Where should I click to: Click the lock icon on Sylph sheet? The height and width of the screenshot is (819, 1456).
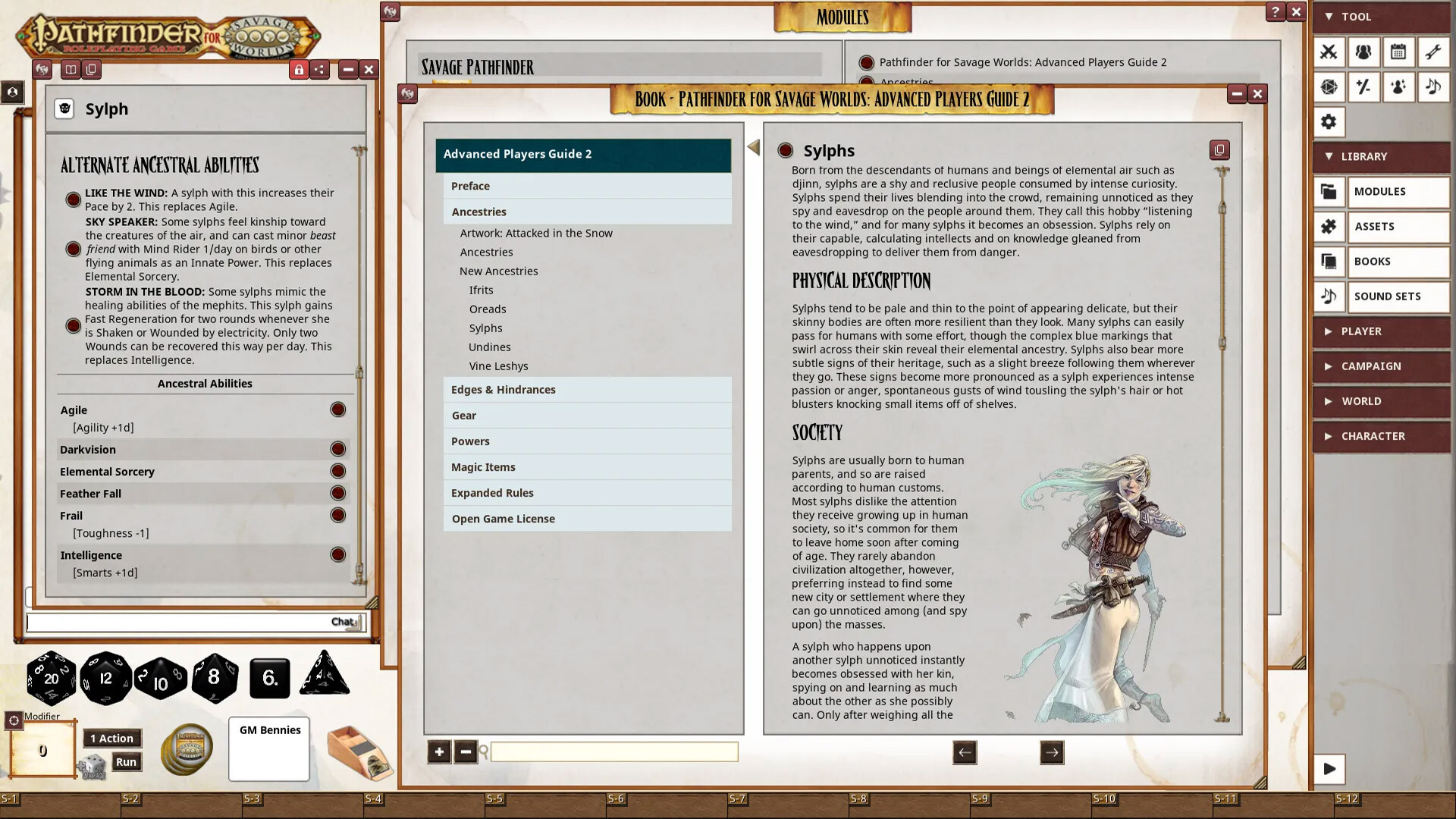coord(299,70)
